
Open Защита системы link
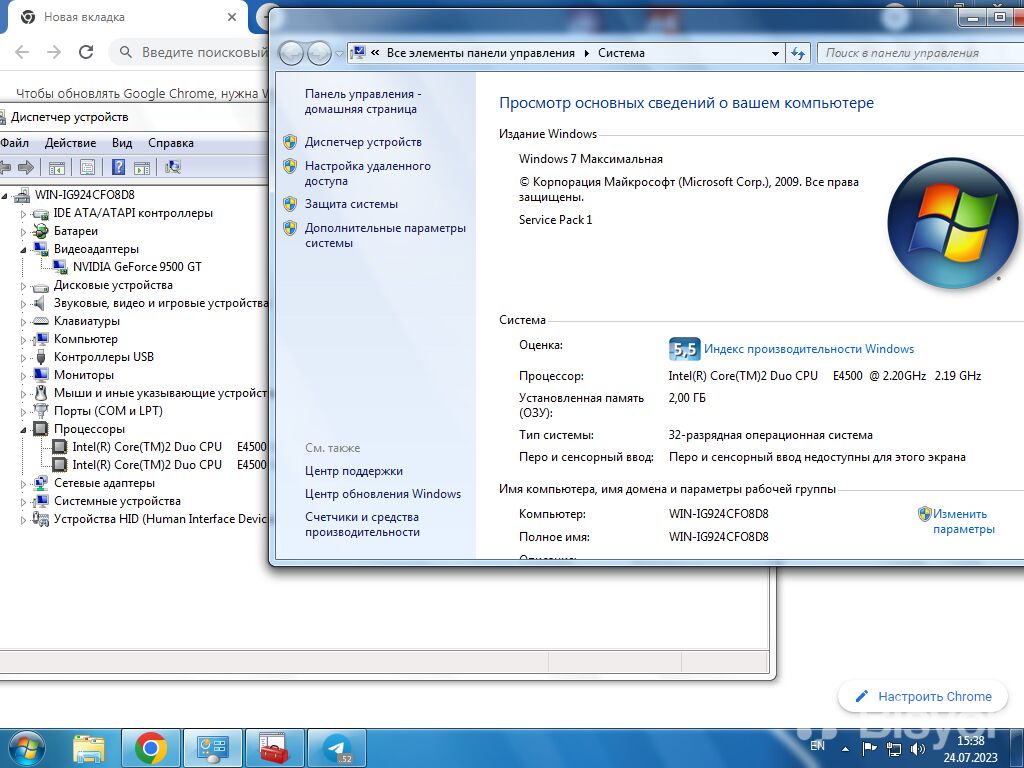click(351, 204)
